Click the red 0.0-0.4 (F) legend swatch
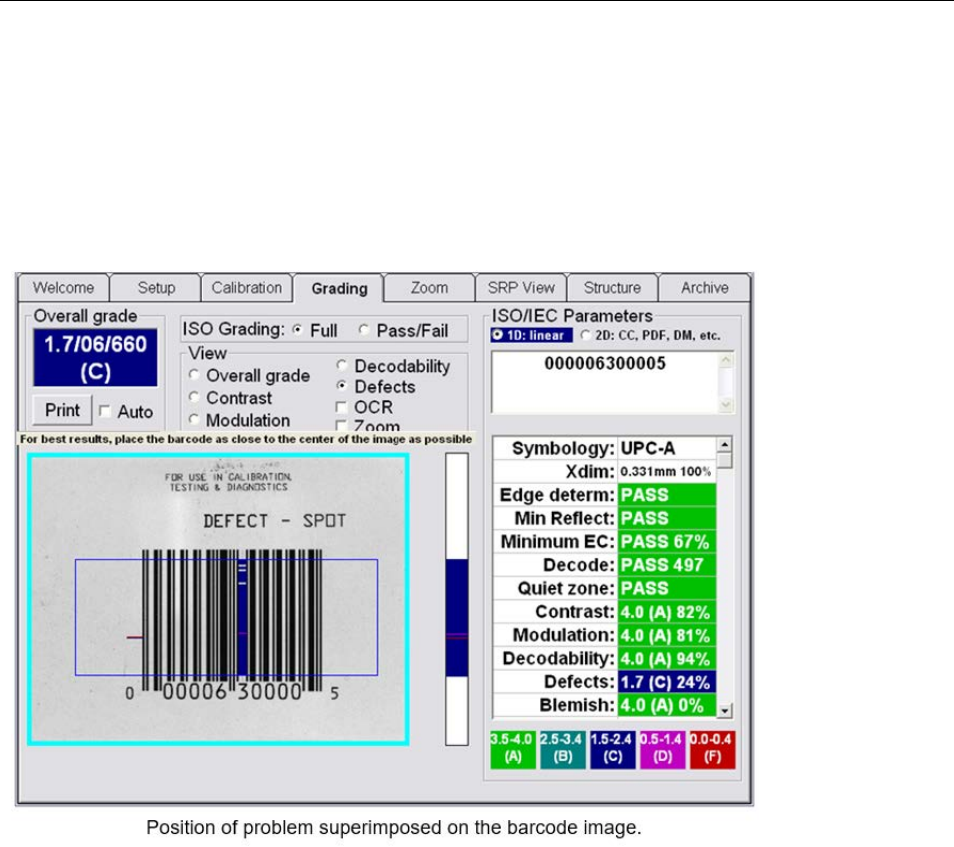Image resolution: width=954 pixels, height=847 pixels. tap(712, 750)
